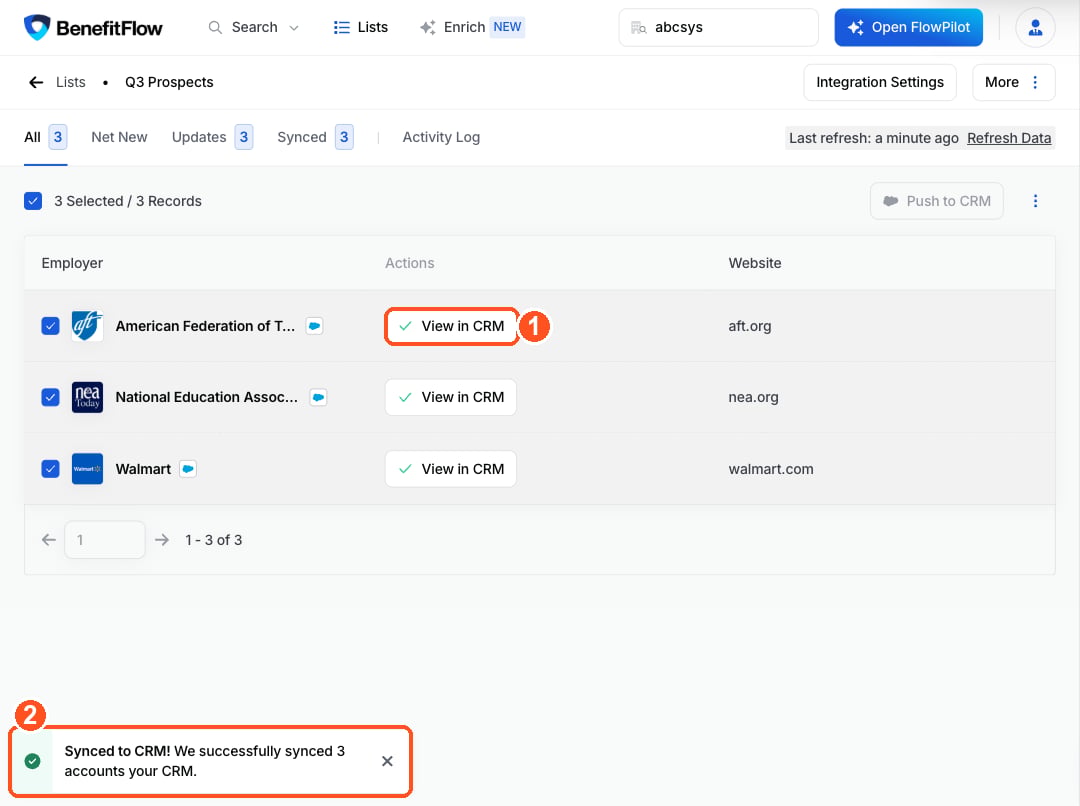Uncheck the Walmart row checkbox
This screenshot has height=806, width=1080.
[x=50, y=469]
